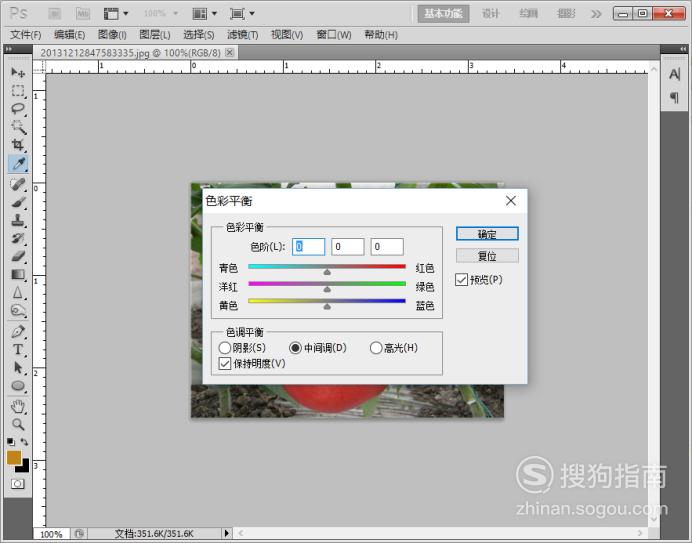Toggle the 预览(P) preview checkbox
Image resolution: width=692 pixels, height=543 pixels.
(462, 280)
